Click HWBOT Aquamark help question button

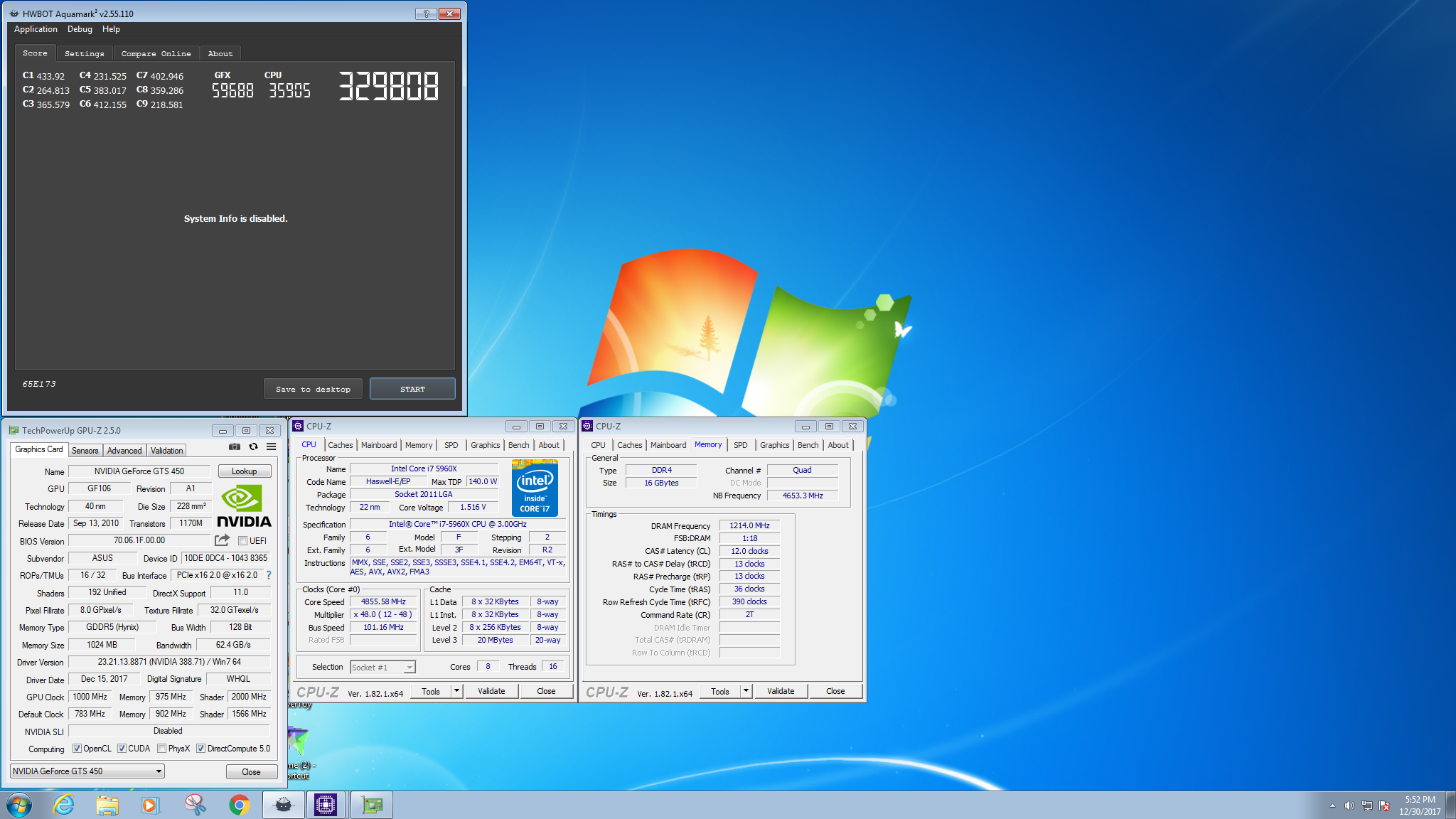point(426,14)
